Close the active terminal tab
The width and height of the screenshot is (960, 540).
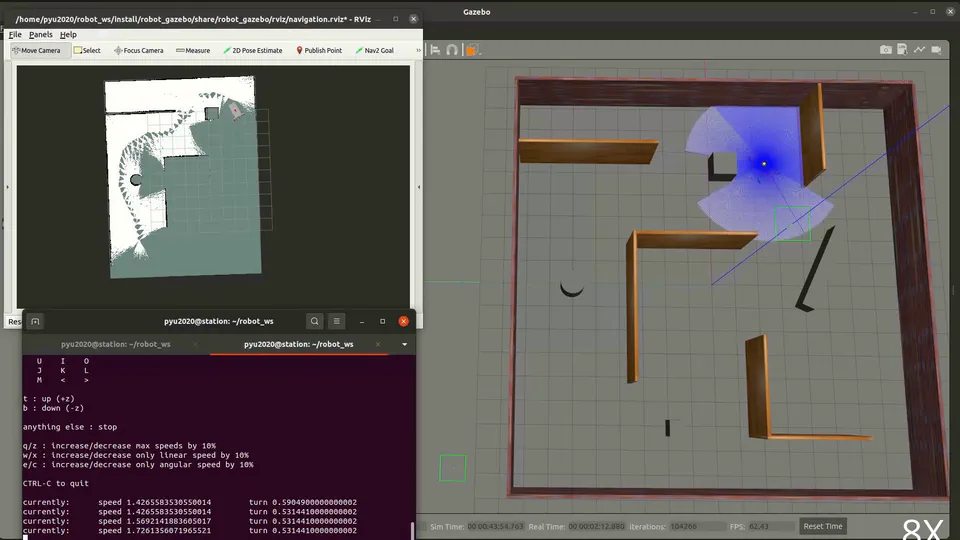coord(378,344)
